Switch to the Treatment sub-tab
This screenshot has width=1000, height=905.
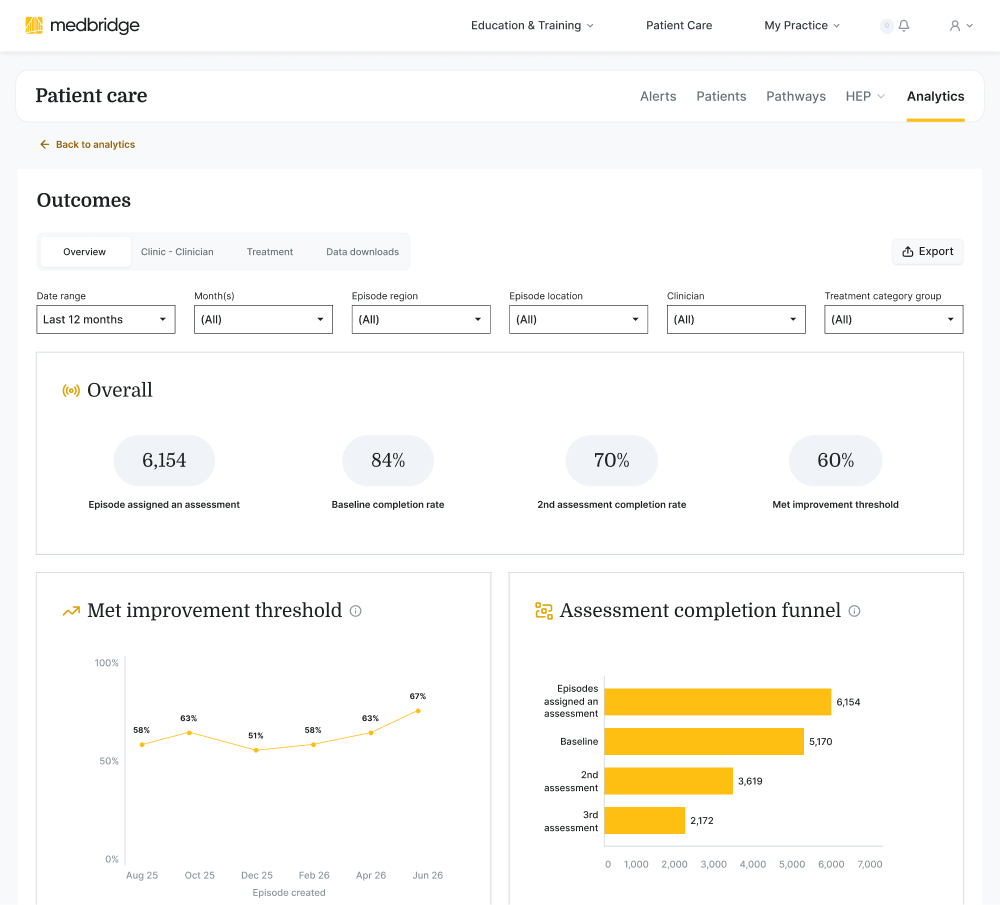(x=270, y=252)
